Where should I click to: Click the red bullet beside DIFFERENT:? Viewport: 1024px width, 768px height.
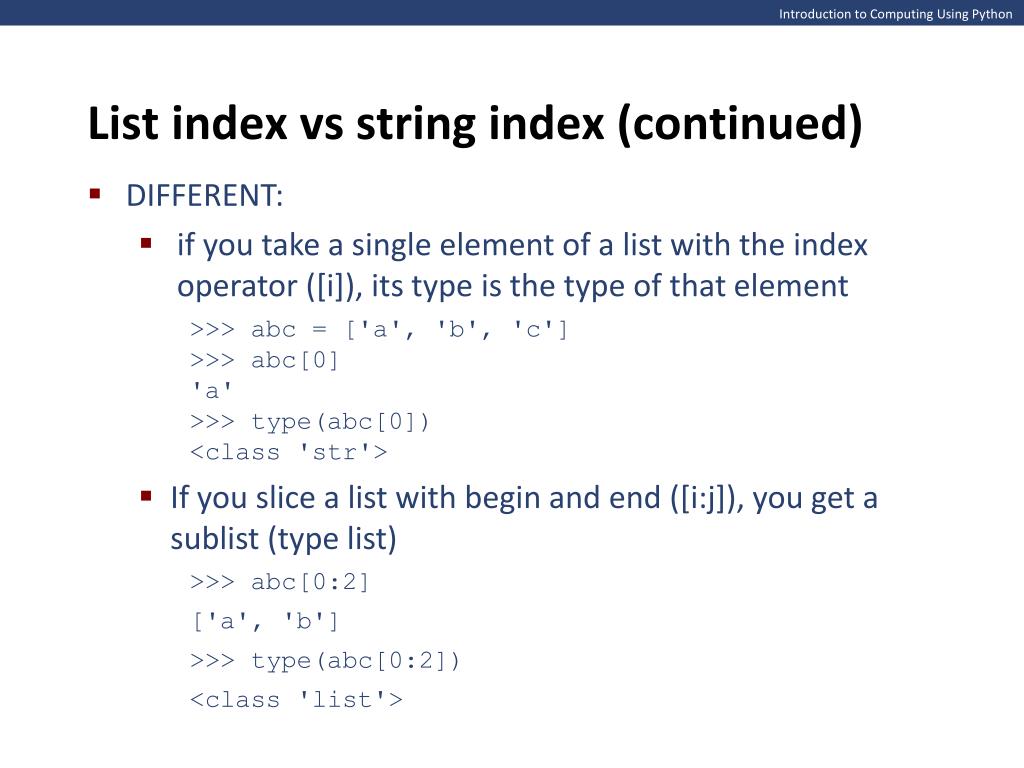pyautogui.click(x=95, y=194)
